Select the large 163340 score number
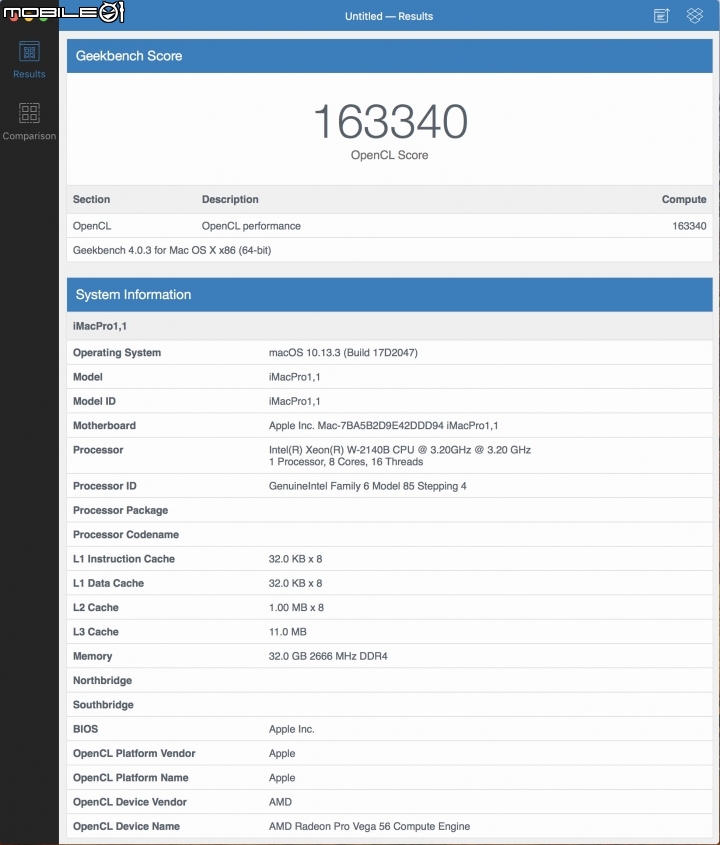The height and width of the screenshot is (845, 720). [x=390, y=122]
